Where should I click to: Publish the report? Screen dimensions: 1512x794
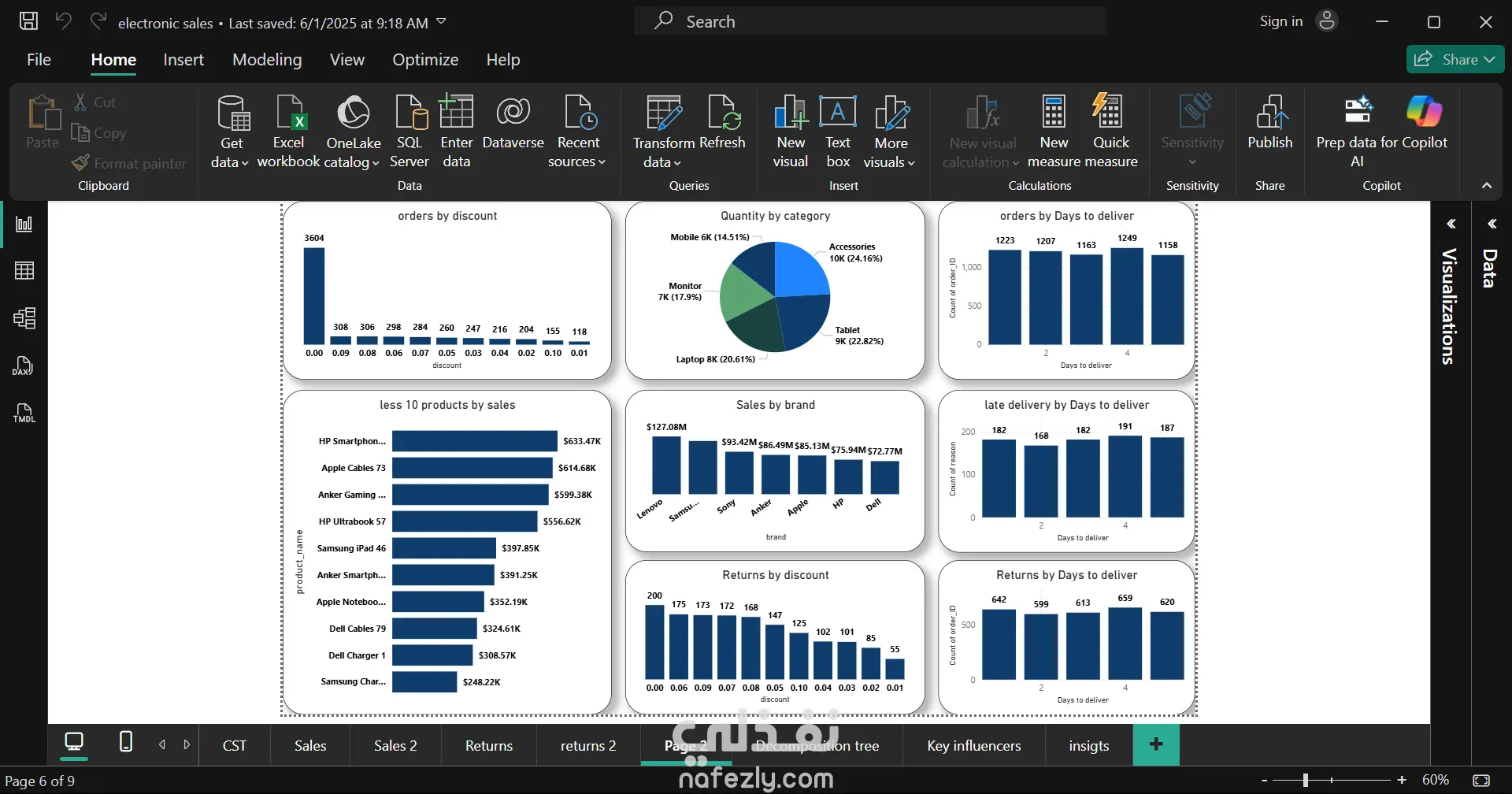(1270, 123)
